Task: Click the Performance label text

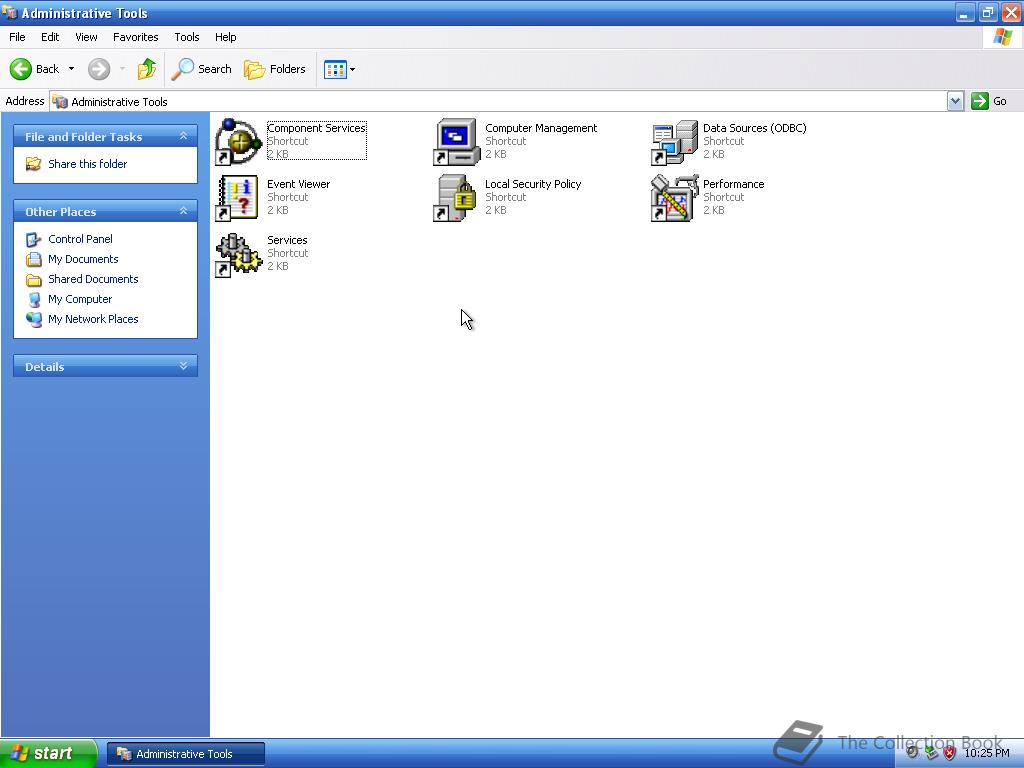Action: pyautogui.click(x=733, y=184)
